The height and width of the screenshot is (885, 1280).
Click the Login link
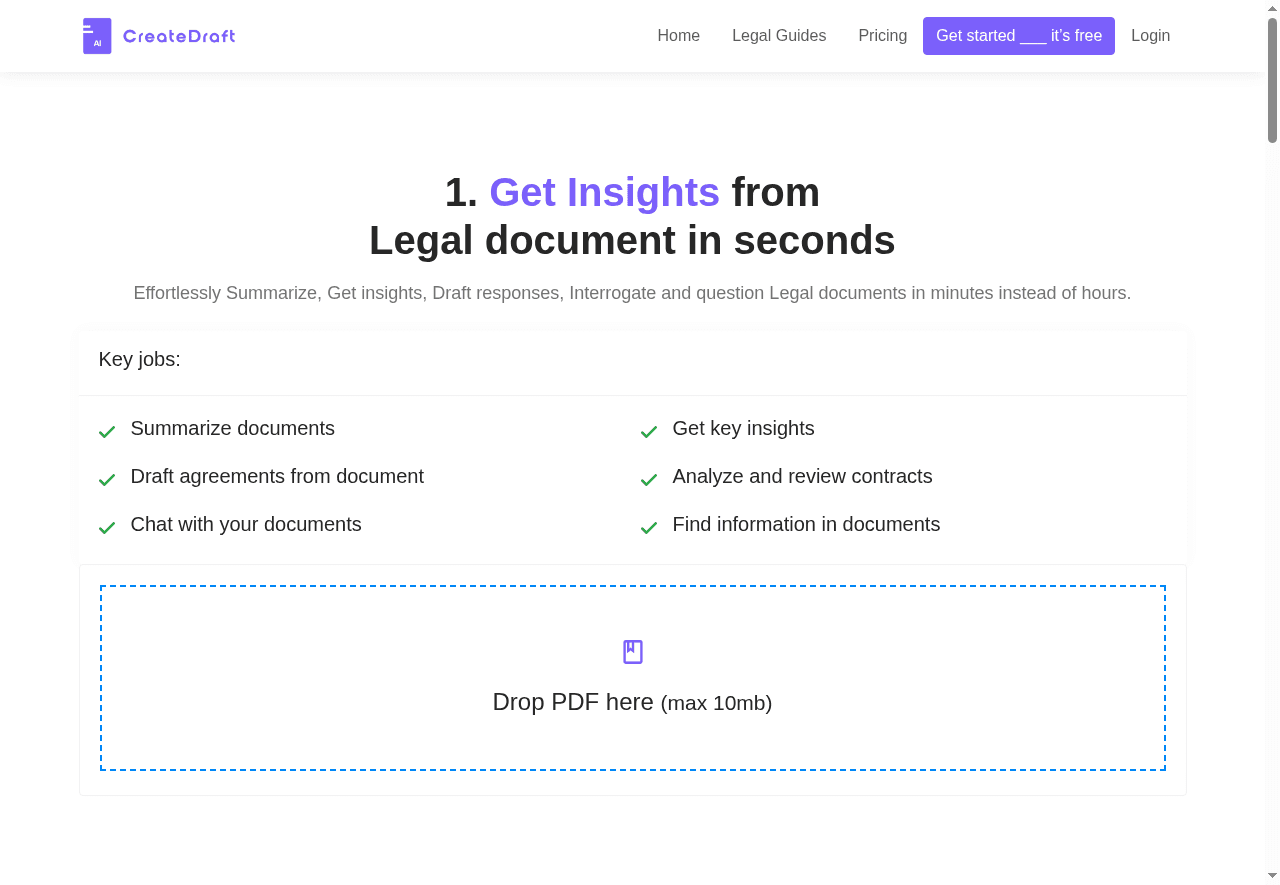point(1150,36)
